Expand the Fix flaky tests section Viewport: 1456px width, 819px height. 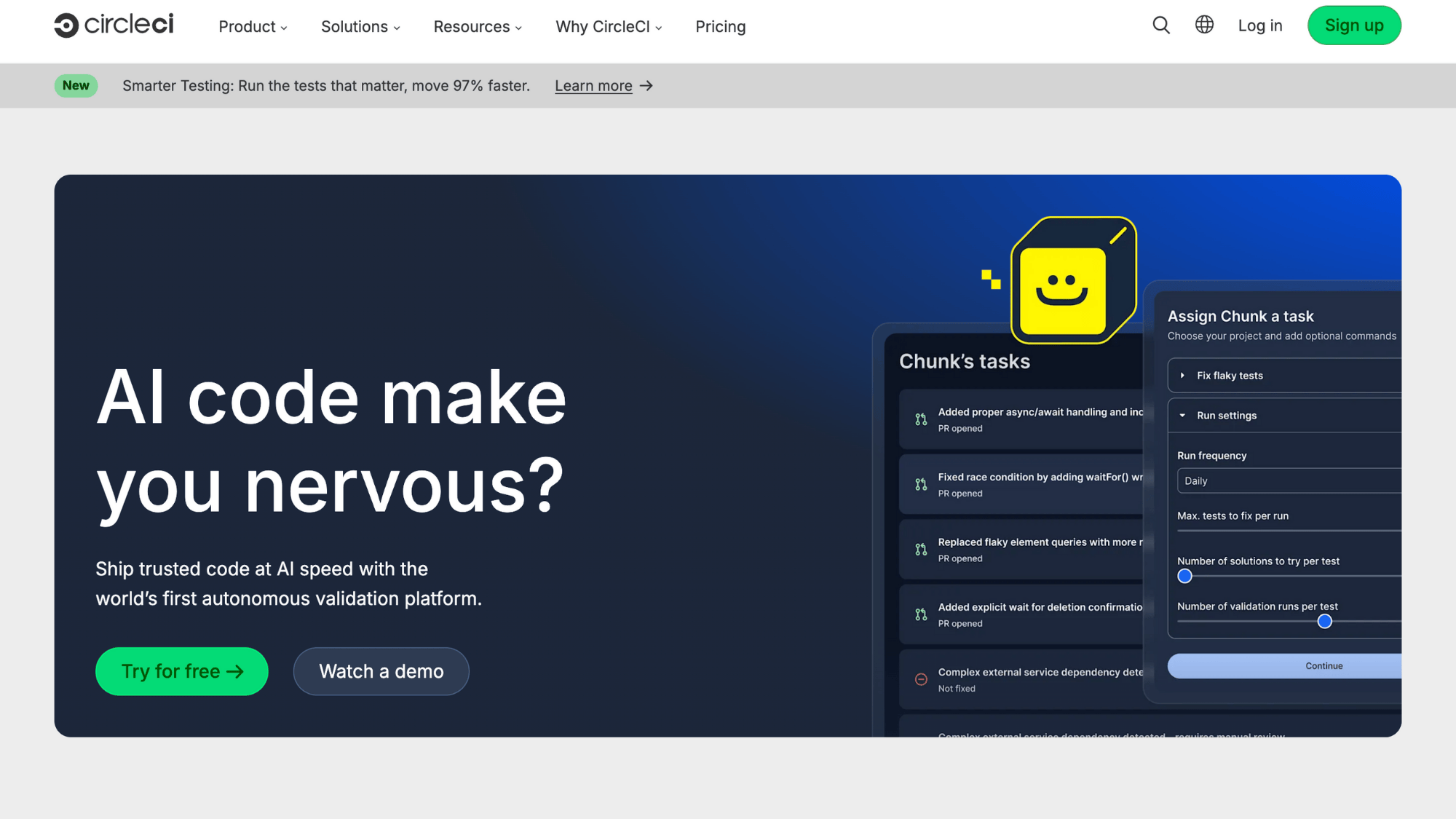[1230, 376]
